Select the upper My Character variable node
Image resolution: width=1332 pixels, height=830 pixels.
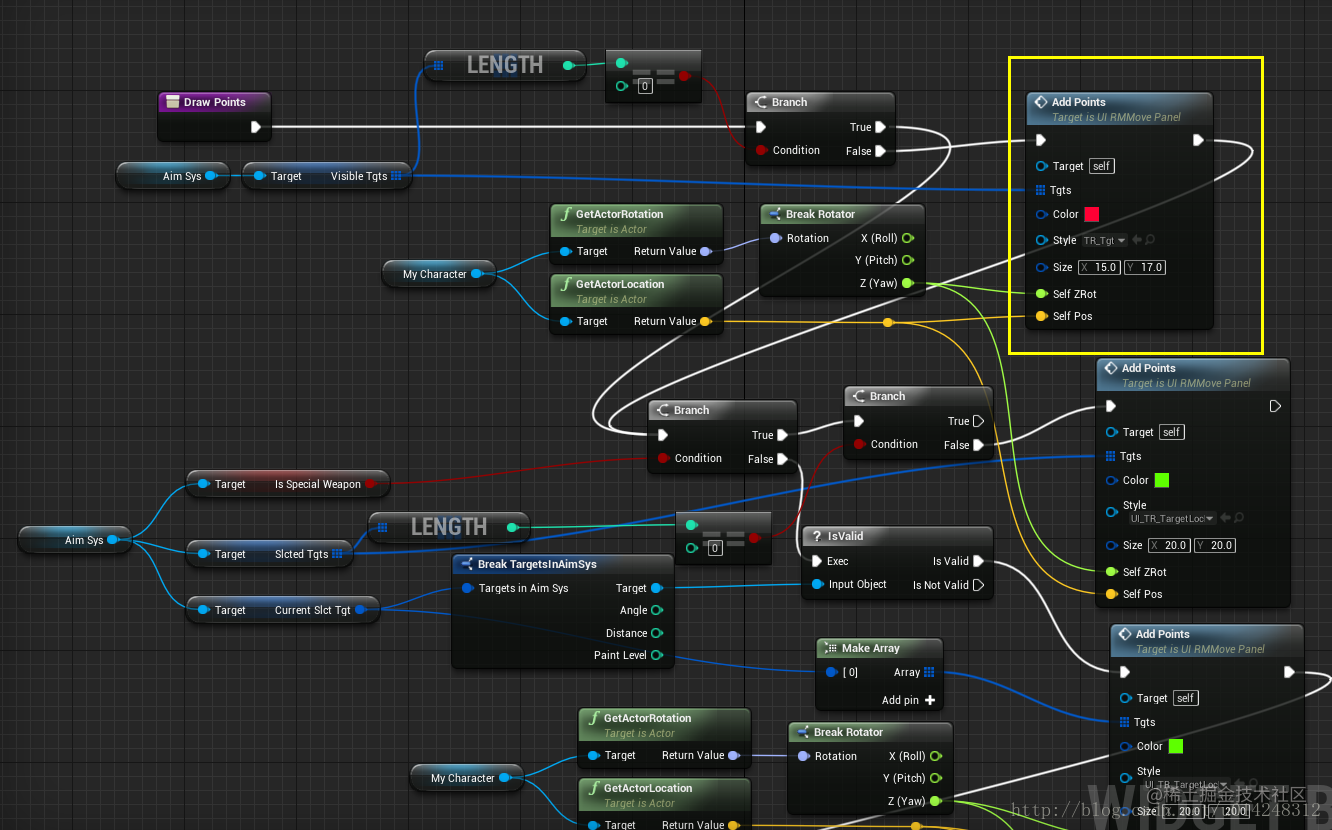[x=440, y=274]
